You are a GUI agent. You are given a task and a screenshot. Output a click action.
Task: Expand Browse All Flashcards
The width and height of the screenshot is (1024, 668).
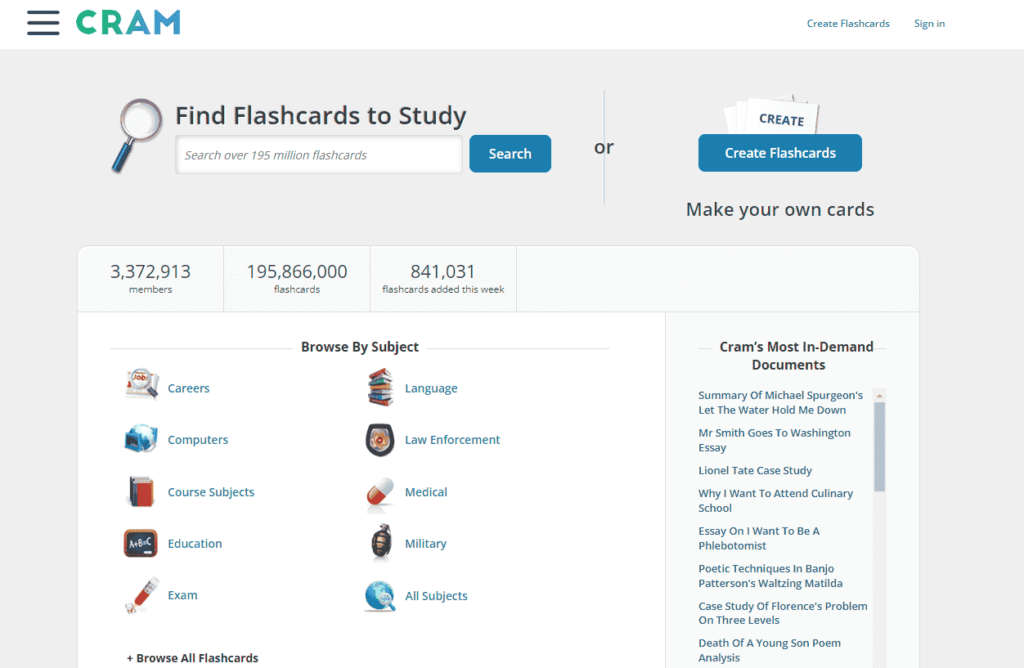click(x=193, y=658)
